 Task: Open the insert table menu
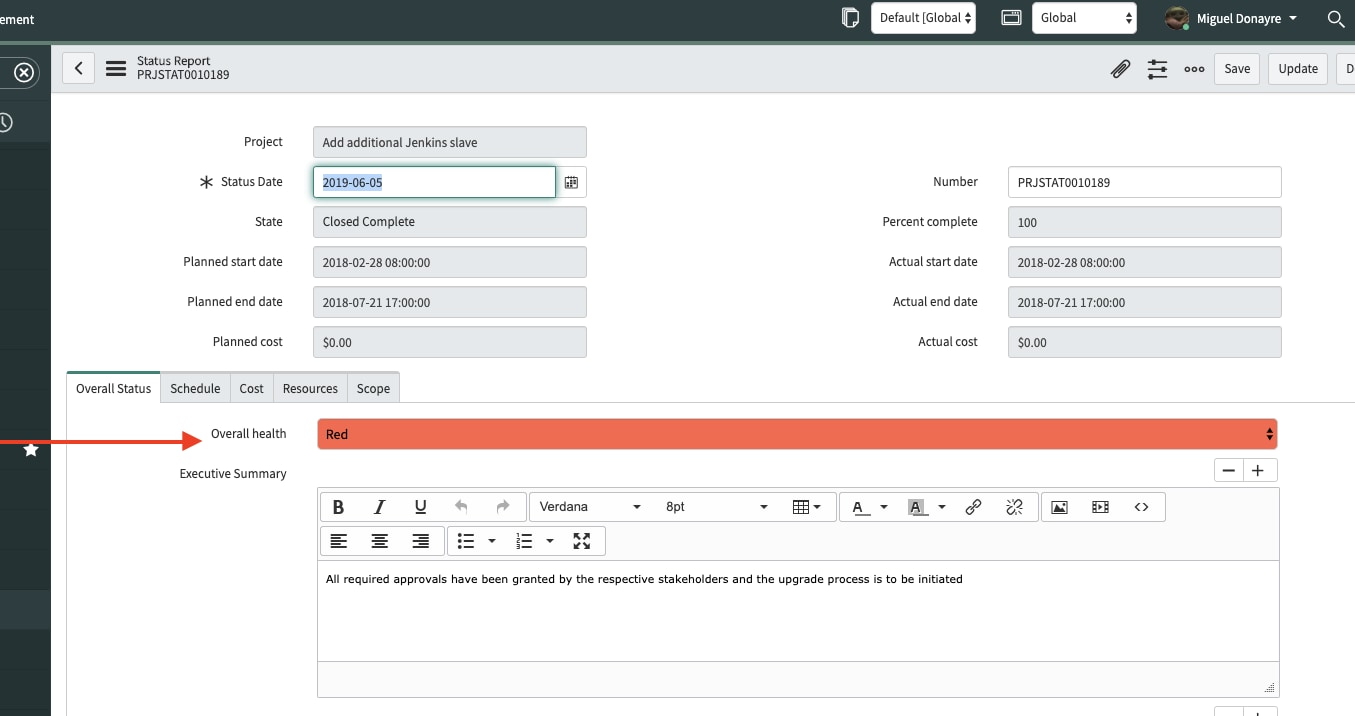(806, 507)
